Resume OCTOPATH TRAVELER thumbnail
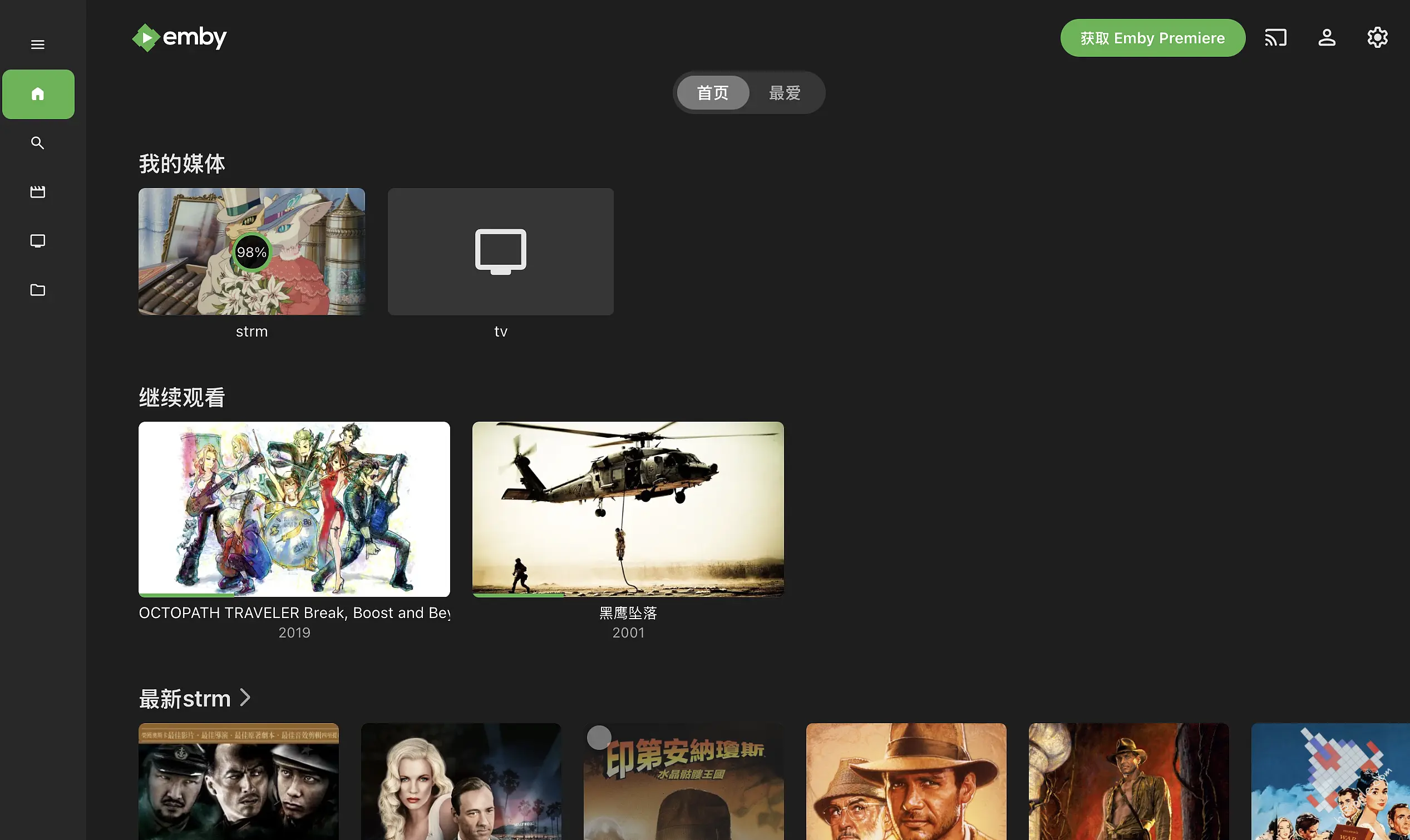Viewport: 1410px width, 840px height. pos(294,509)
